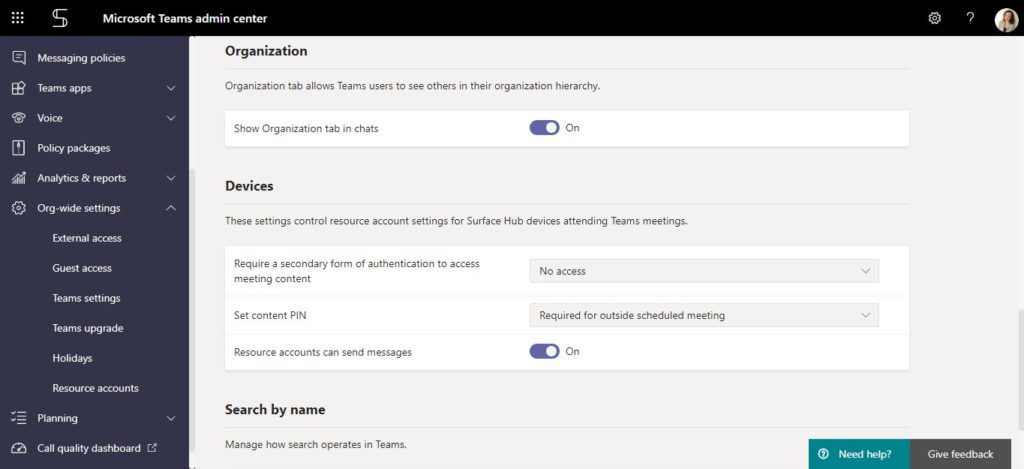
Task: Click the Voice phone icon
Action: (19, 118)
